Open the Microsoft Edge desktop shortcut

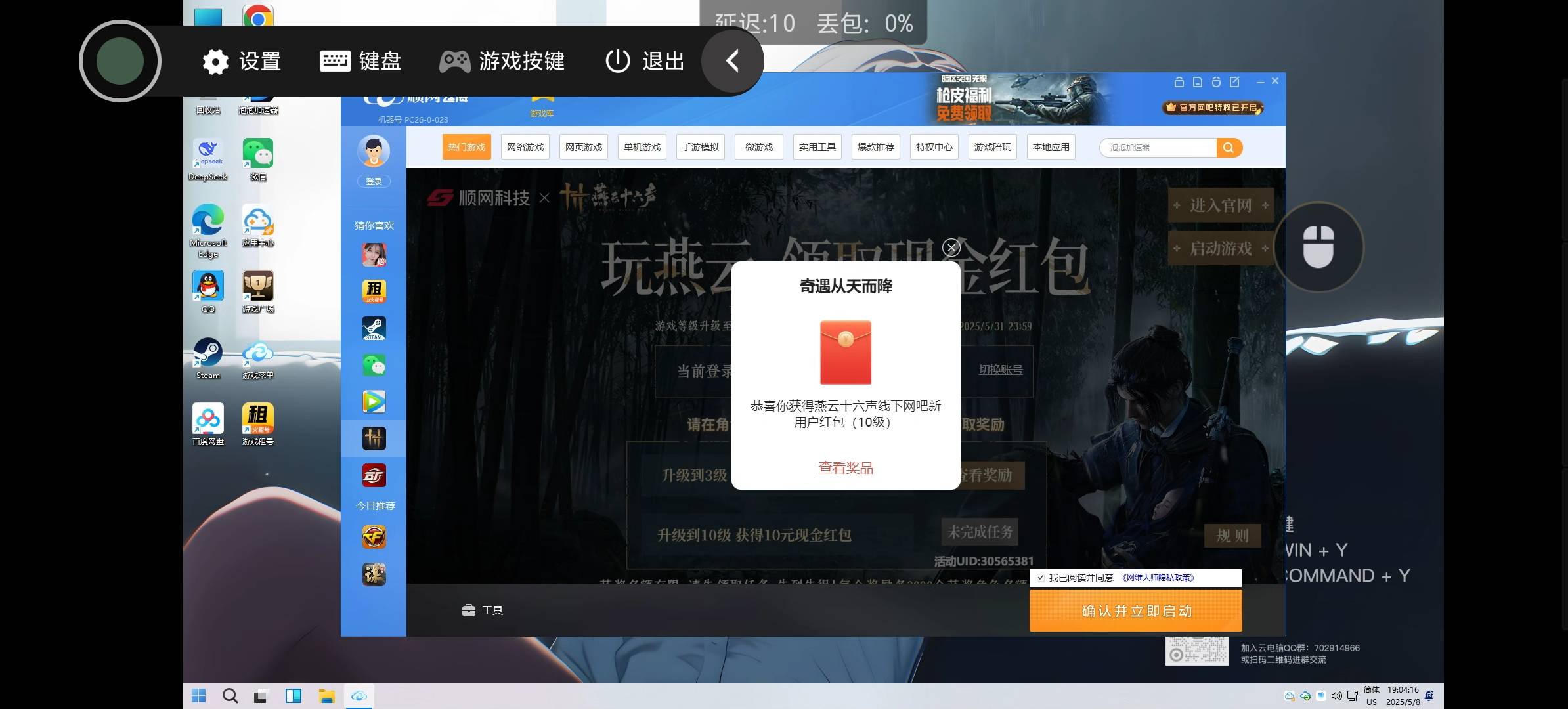[x=207, y=231]
